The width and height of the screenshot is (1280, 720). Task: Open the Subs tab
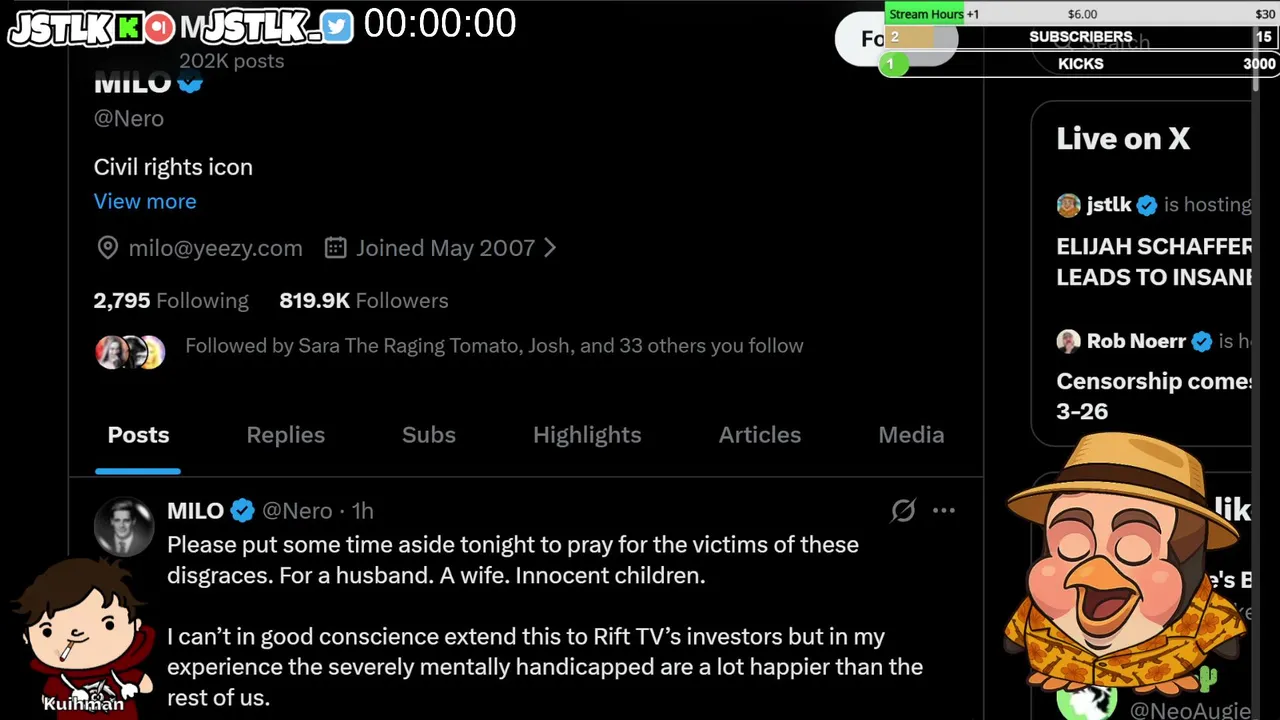point(428,435)
